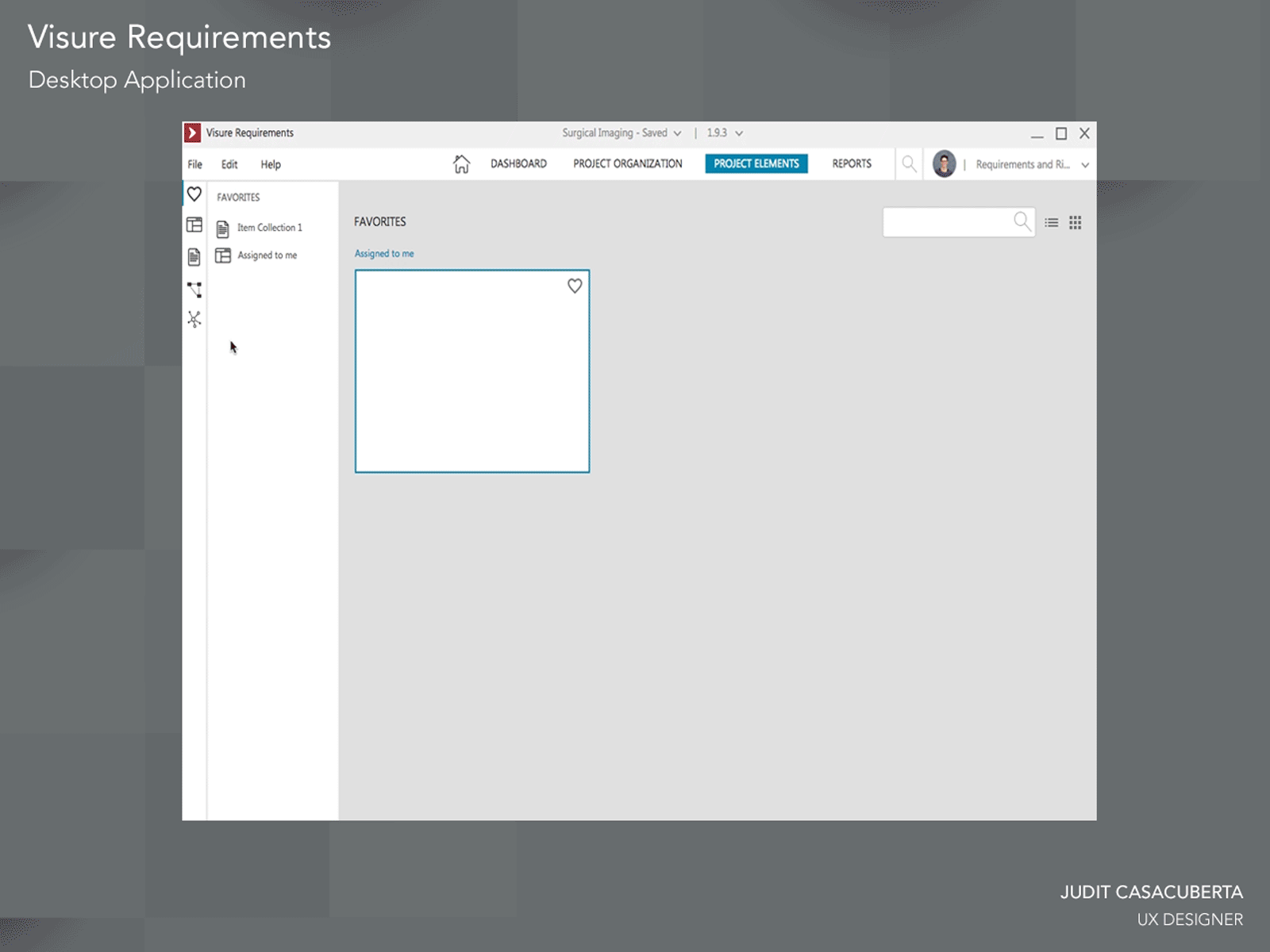Open the document sidebar icon

click(x=194, y=257)
